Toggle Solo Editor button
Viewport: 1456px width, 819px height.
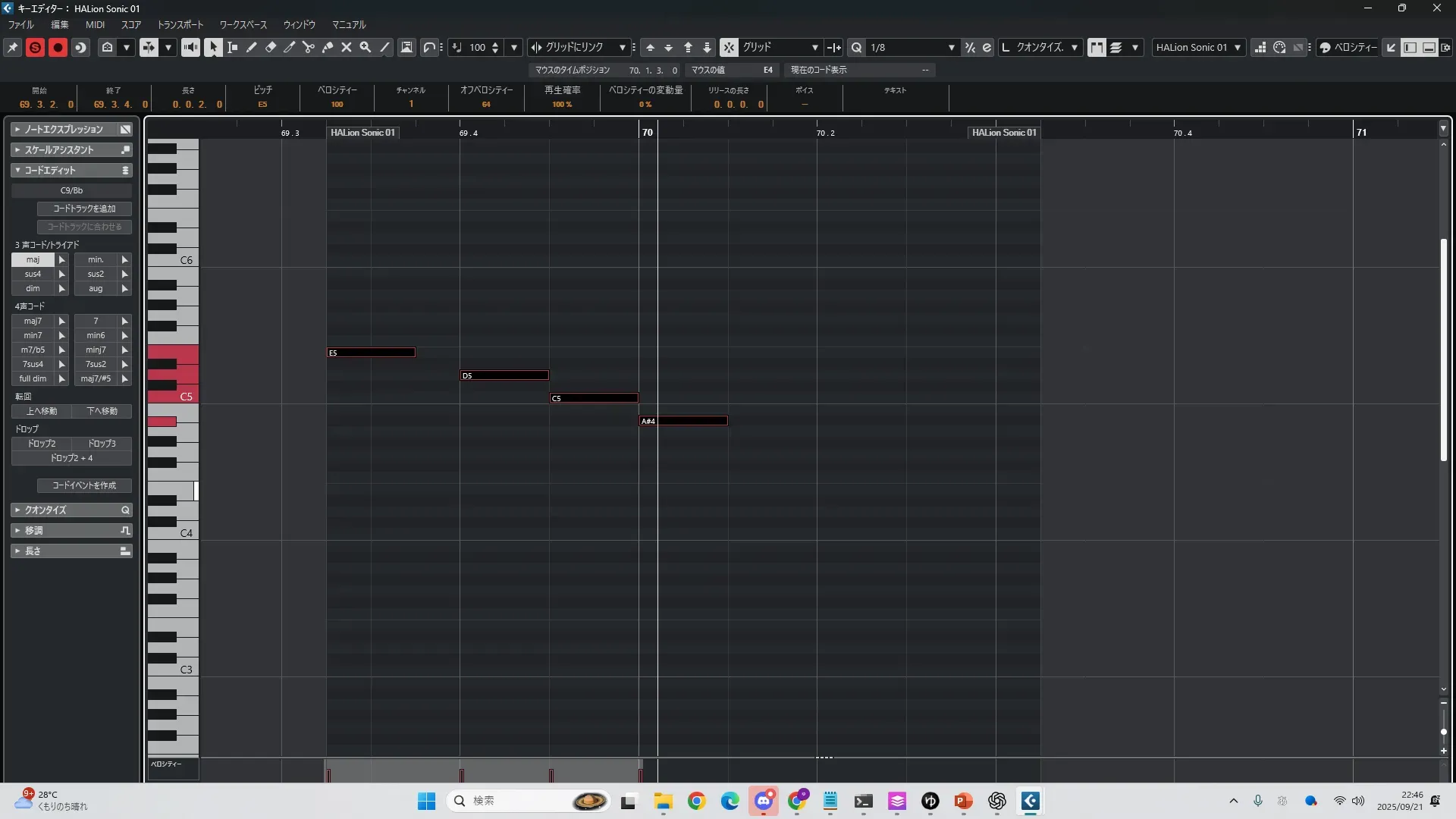(x=35, y=47)
